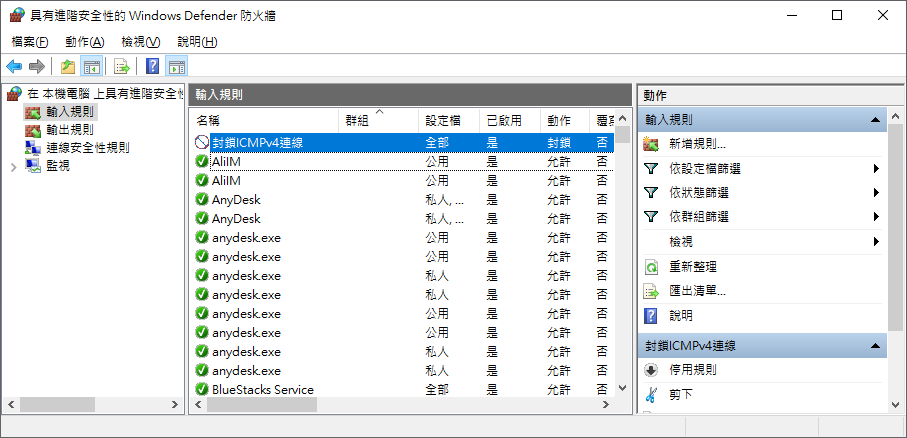Click 匯出清單 in the actions pane
907x438 pixels.
[x=697, y=291]
